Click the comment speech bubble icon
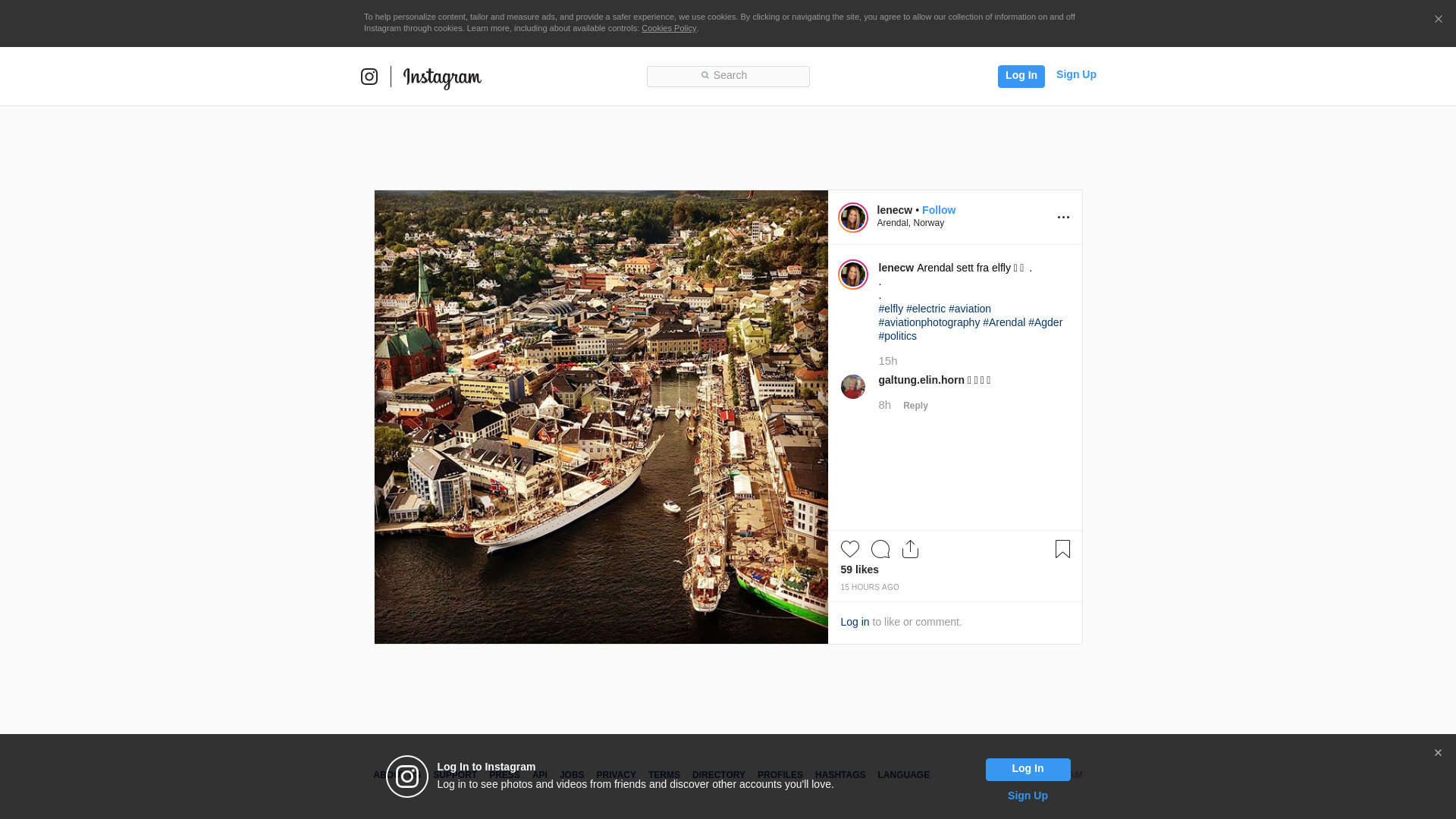1456x819 pixels. 880,549
